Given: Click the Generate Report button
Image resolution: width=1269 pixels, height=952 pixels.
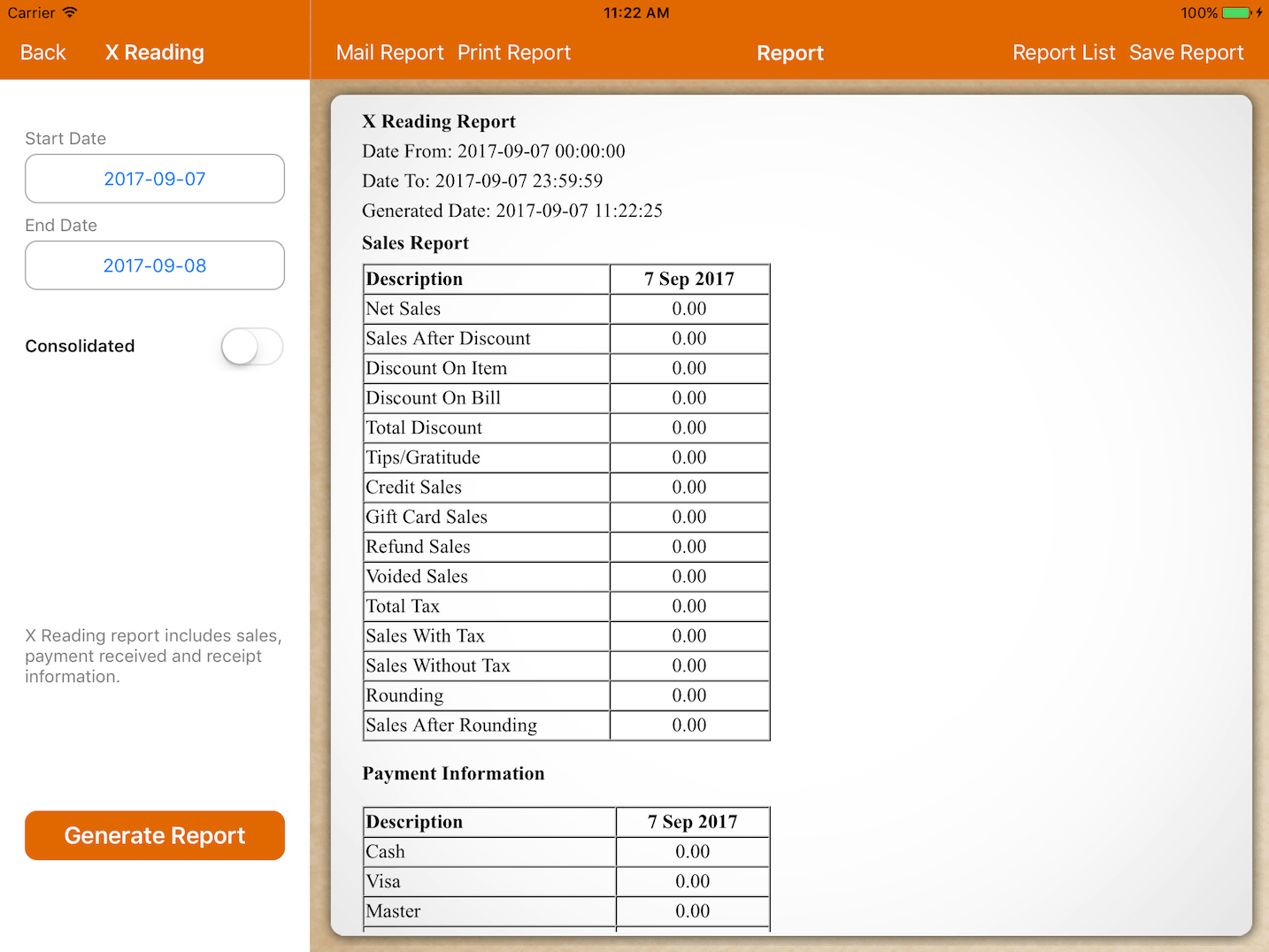Looking at the screenshot, I should [x=155, y=835].
